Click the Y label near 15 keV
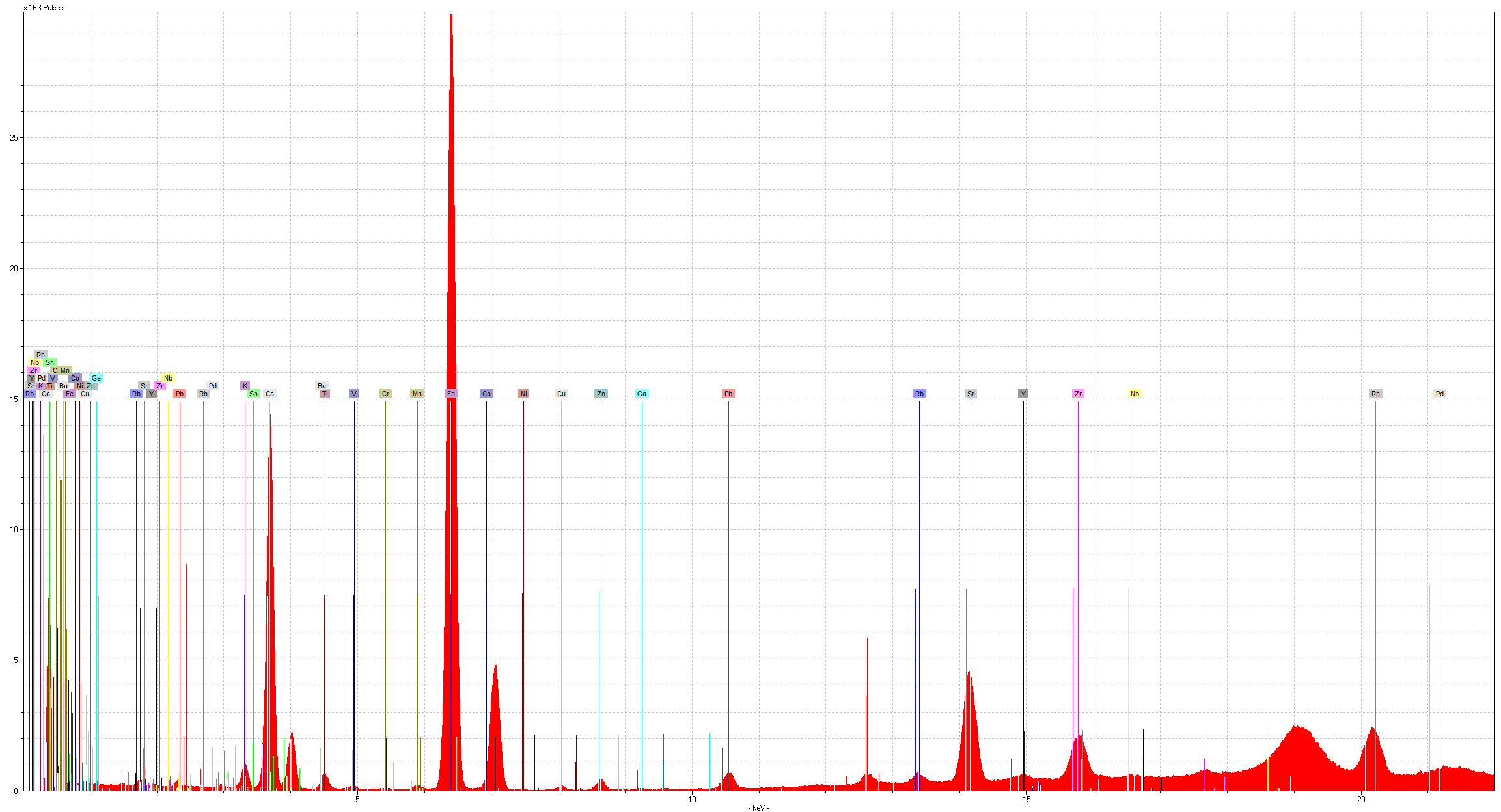The image size is (1501, 812). [x=1023, y=394]
